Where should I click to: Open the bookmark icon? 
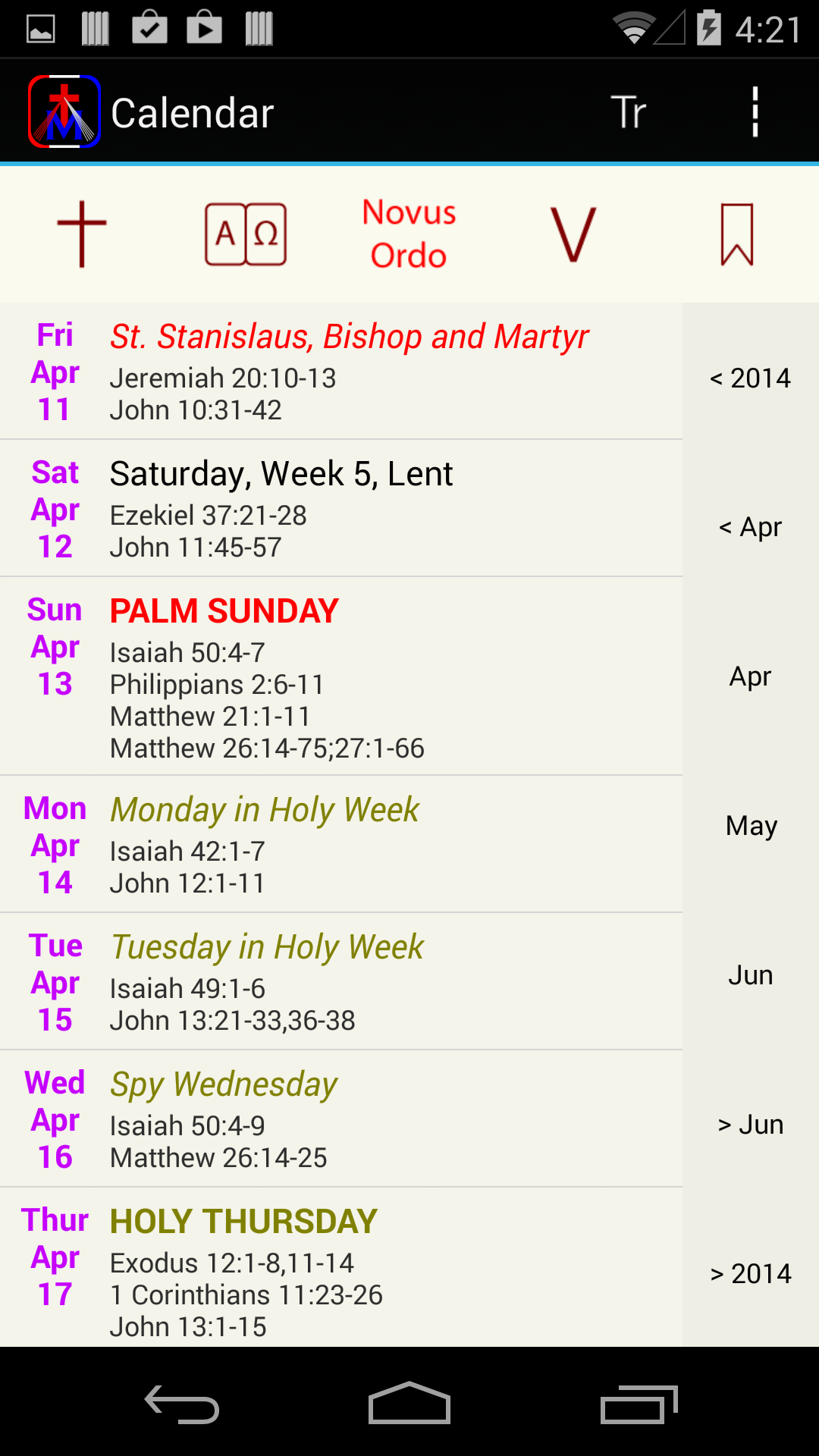coord(737,234)
